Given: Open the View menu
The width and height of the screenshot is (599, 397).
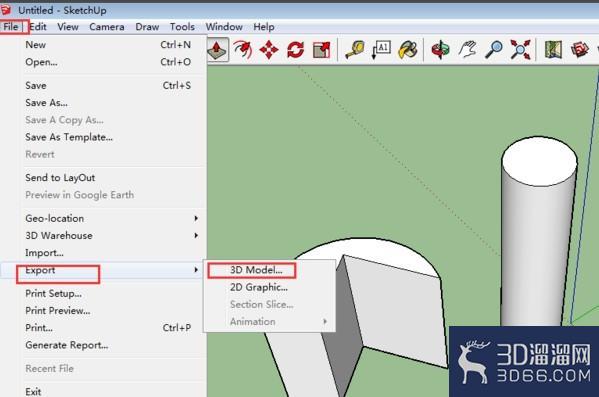Looking at the screenshot, I should tap(68, 27).
